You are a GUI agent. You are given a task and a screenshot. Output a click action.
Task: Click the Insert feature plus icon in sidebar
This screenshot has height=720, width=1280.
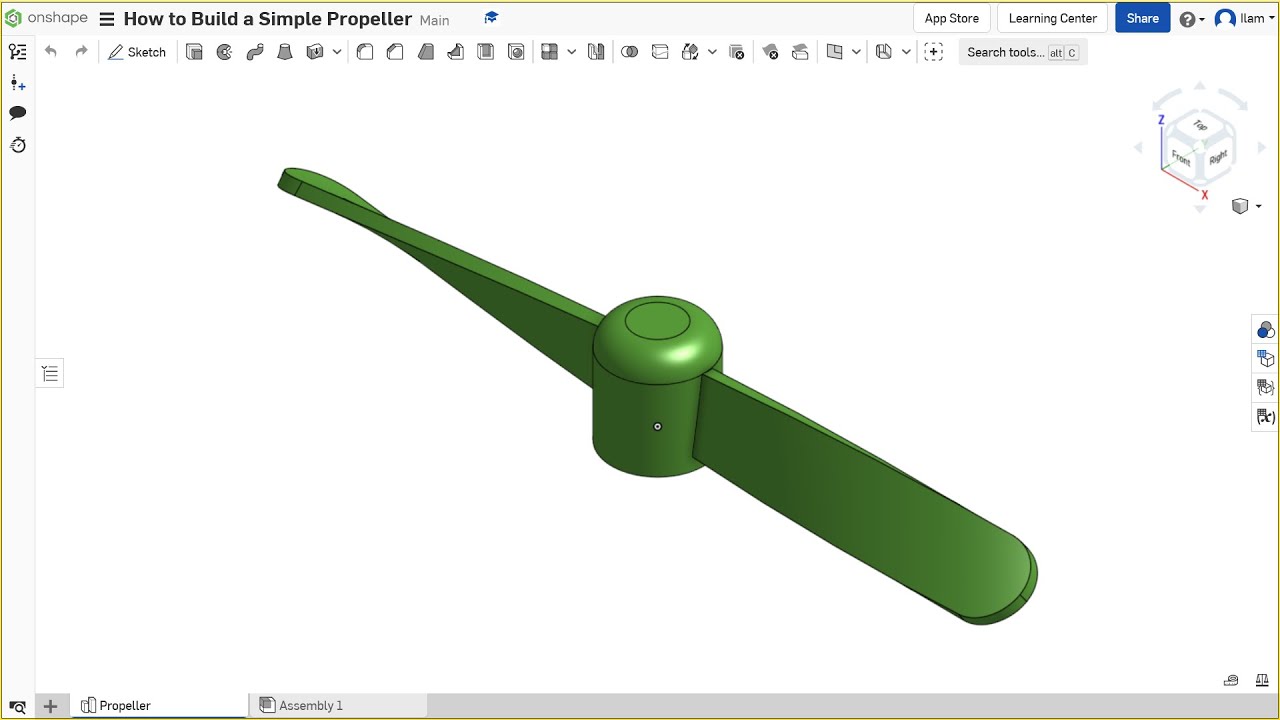(x=18, y=83)
